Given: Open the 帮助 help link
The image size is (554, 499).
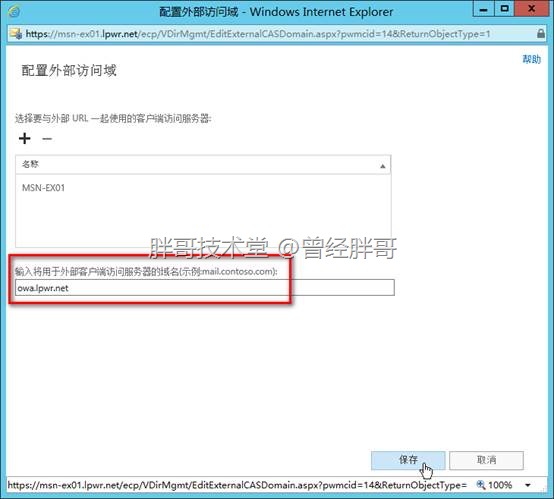Looking at the screenshot, I should point(531,59).
